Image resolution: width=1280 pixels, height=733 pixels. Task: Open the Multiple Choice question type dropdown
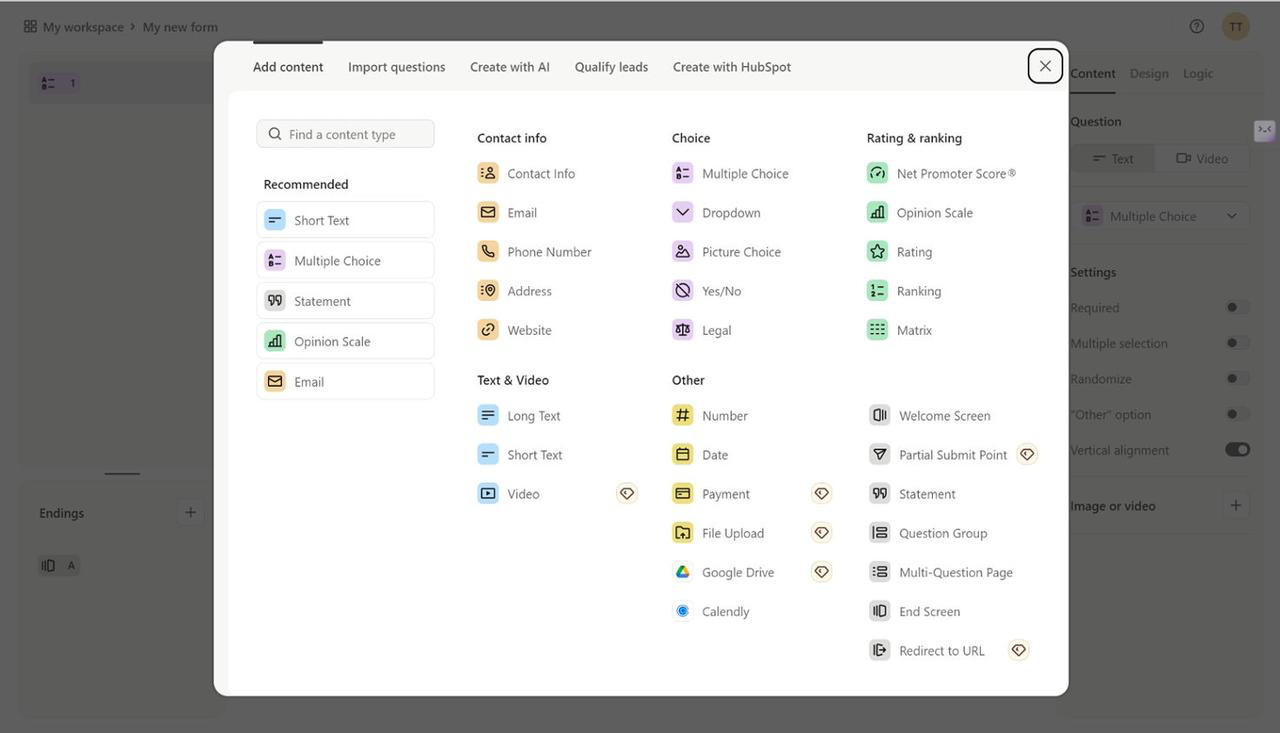pos(1160,215)
